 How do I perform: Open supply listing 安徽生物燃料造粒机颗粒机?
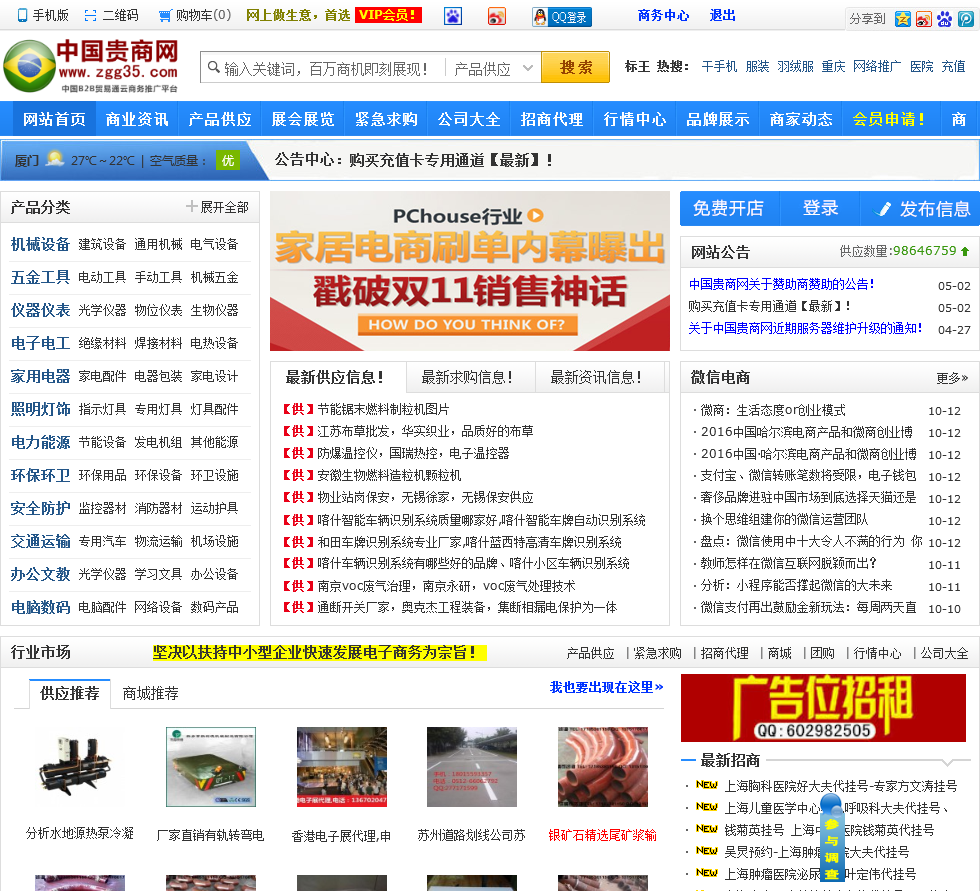tap(389, 475)
